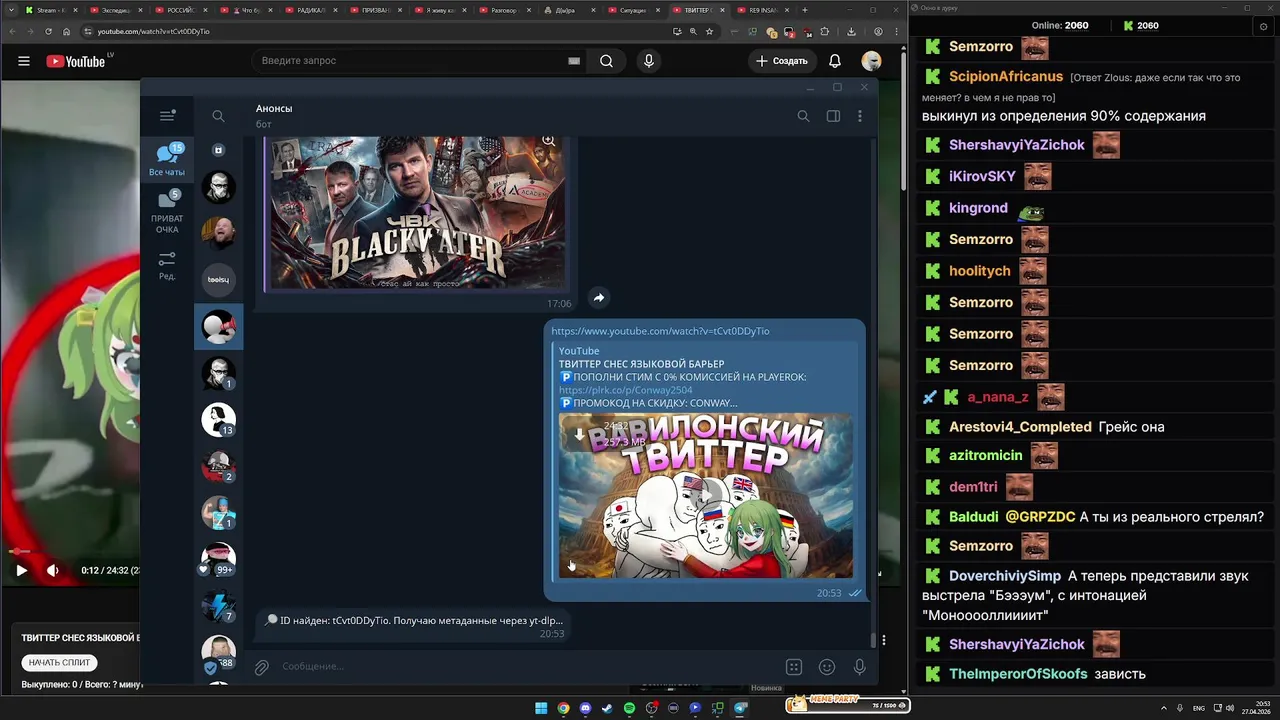This screenshot has width=1280, height=720.
Task: Start YouTube voice search microphone
Action: 649,61
